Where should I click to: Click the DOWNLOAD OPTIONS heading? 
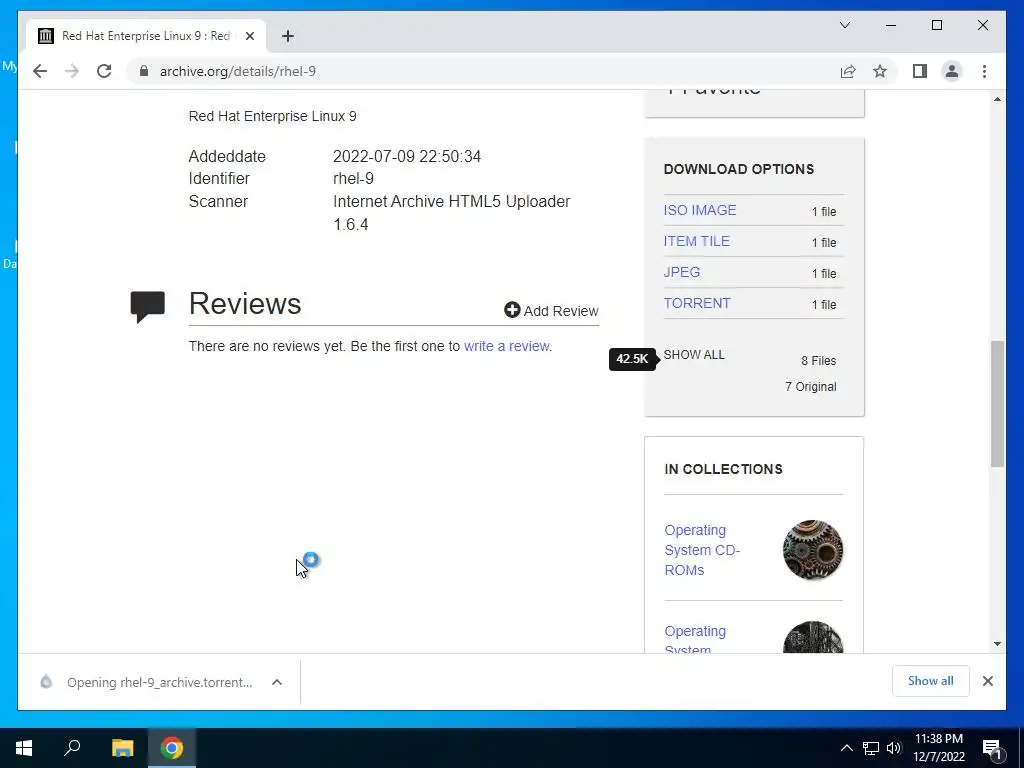click(x=739, y=169)
